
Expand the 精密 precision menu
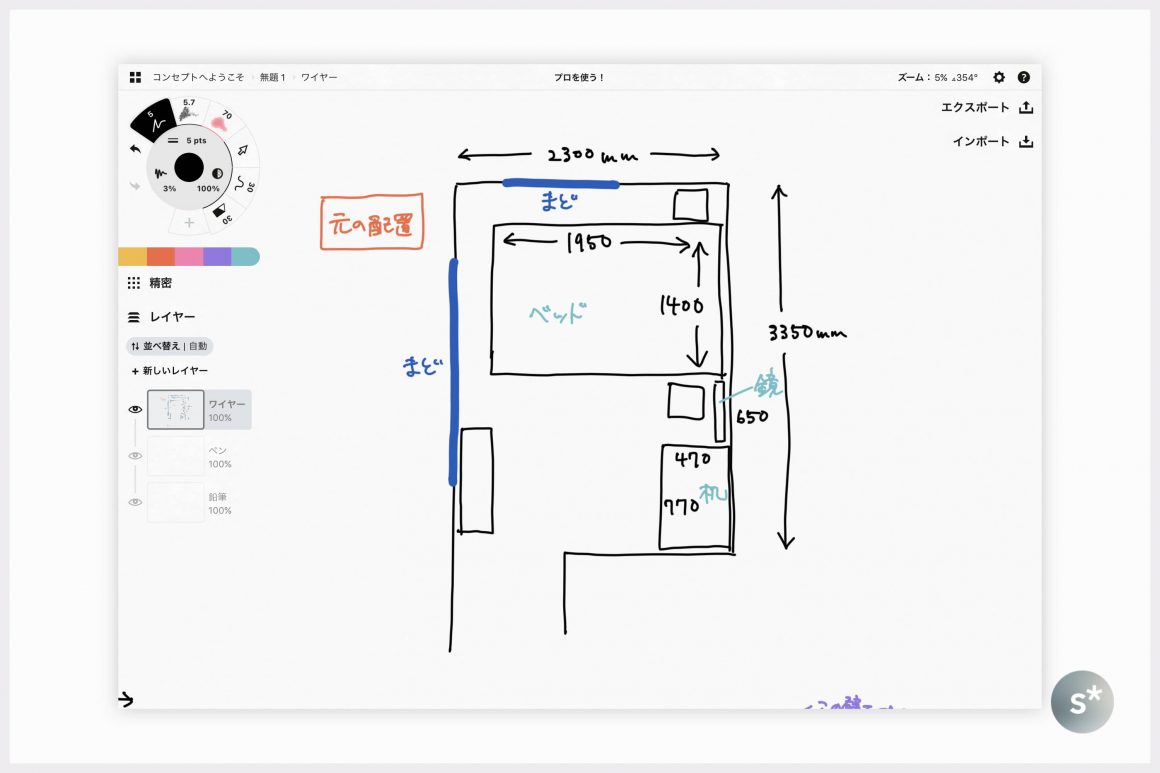pyautogui.click(x=151, y=283)
